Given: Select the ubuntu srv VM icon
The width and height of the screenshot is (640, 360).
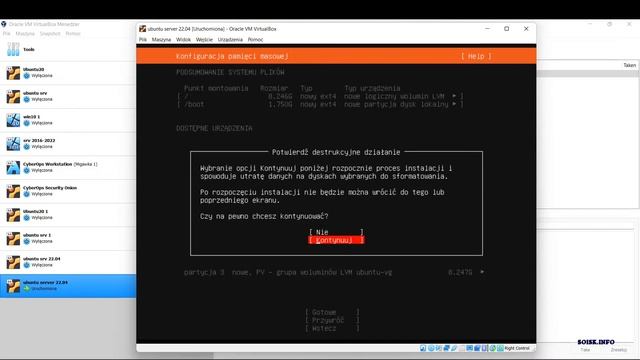Looking at the screenshot, I should (x=13, y=96).
